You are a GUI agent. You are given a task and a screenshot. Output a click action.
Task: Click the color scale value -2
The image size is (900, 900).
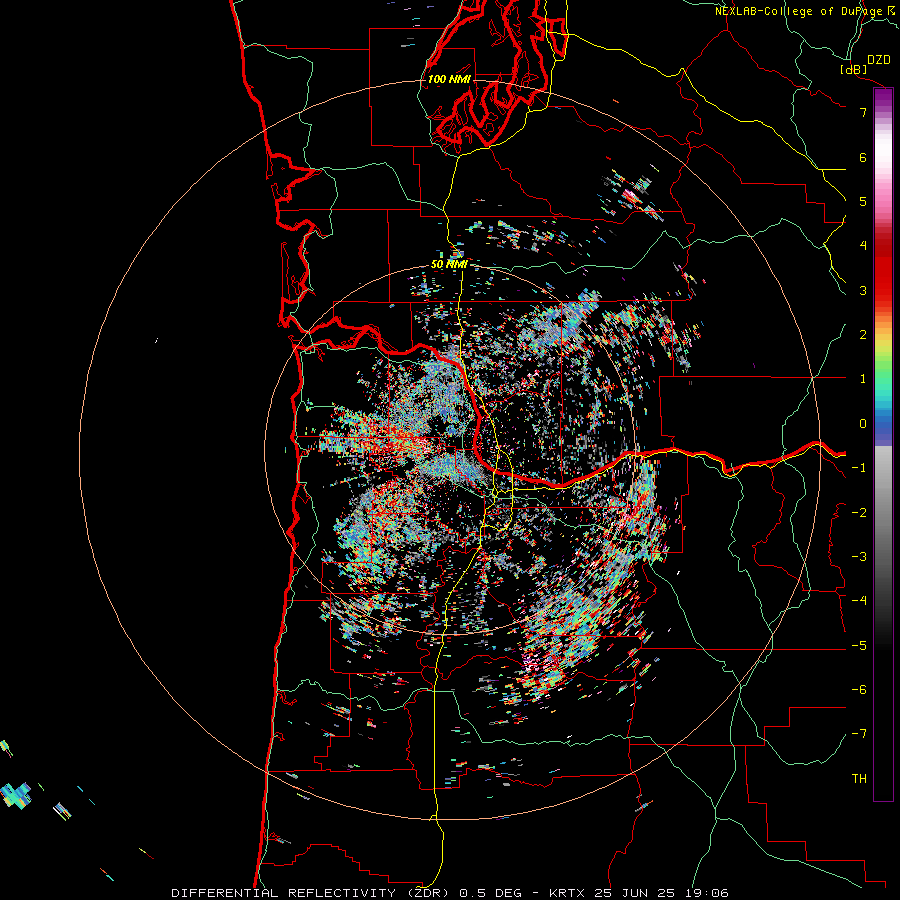point(859,513)
